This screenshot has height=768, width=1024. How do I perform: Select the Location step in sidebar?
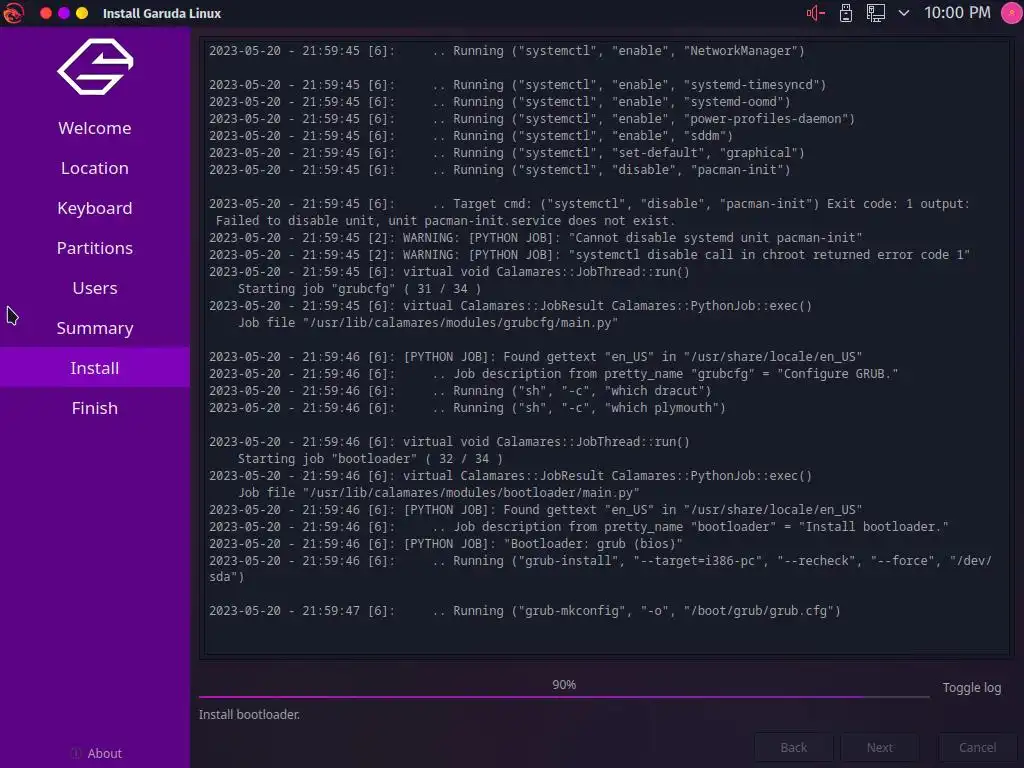(x=95, y=168)
